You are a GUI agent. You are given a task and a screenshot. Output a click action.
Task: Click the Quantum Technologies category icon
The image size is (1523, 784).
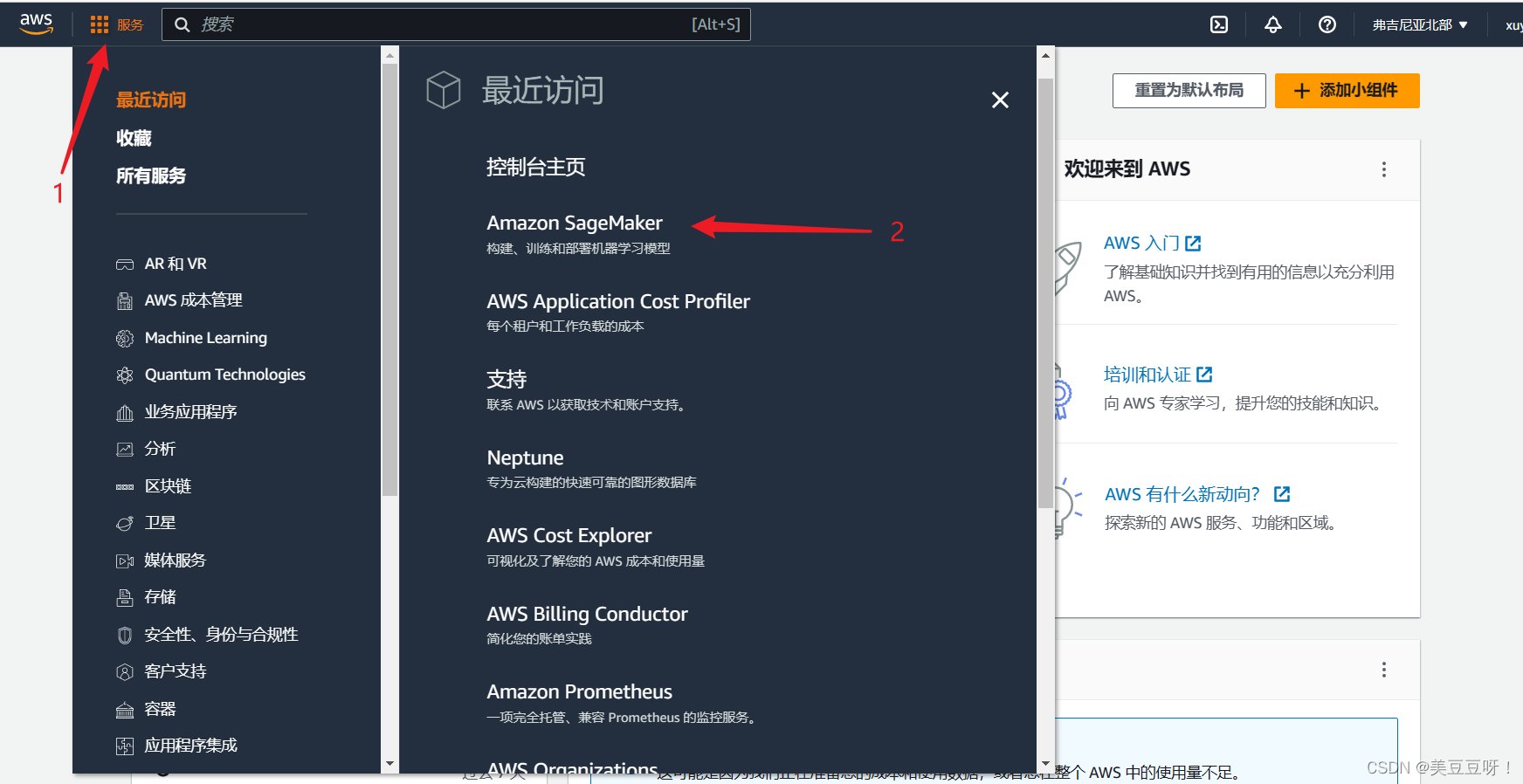(125, 375)
